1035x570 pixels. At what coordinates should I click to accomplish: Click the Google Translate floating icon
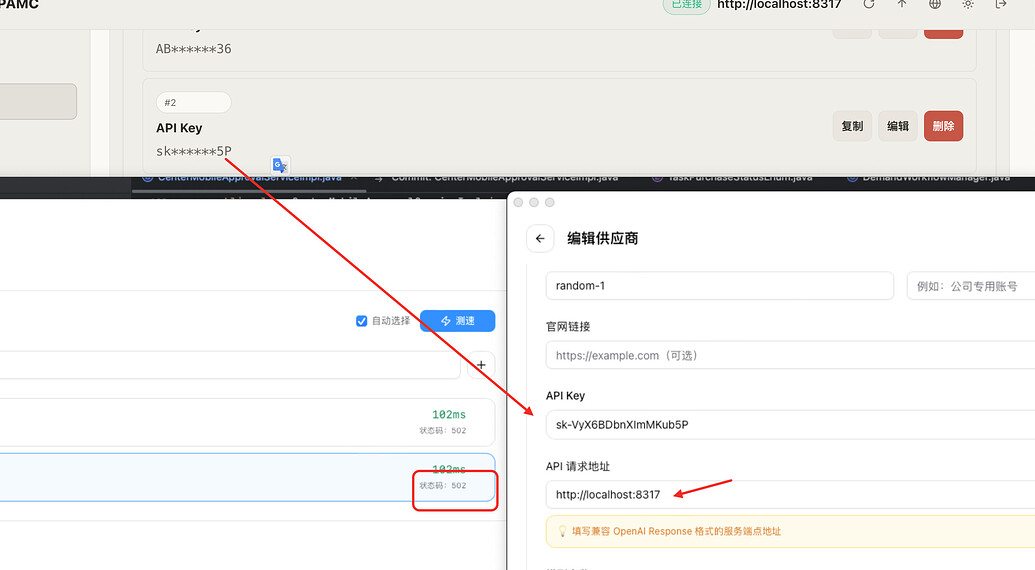(x=280, y=165)
